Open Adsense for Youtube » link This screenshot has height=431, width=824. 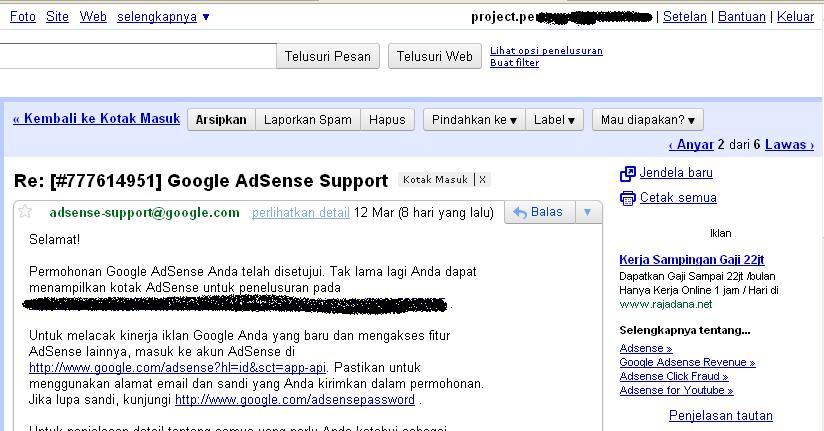tap(676, 391)
